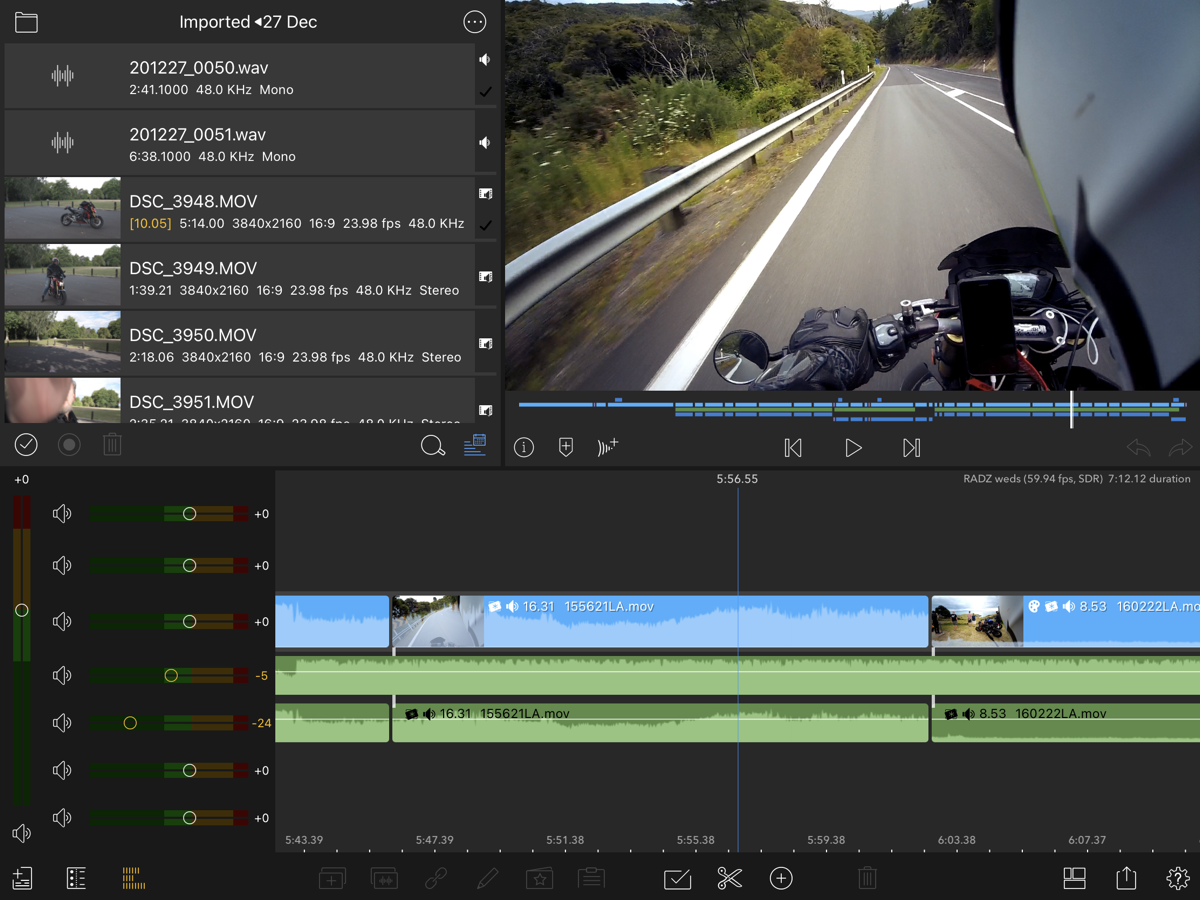The width and height of the screenshot is (1200, 900).
Task: Click the timeline ruler at 5:51.38
Action: pos(565,840)
